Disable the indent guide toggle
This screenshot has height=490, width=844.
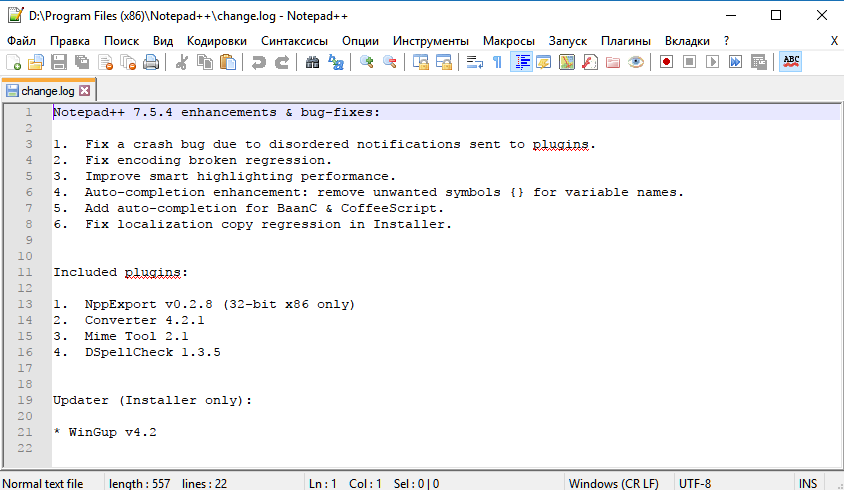[x=521, y=62]
